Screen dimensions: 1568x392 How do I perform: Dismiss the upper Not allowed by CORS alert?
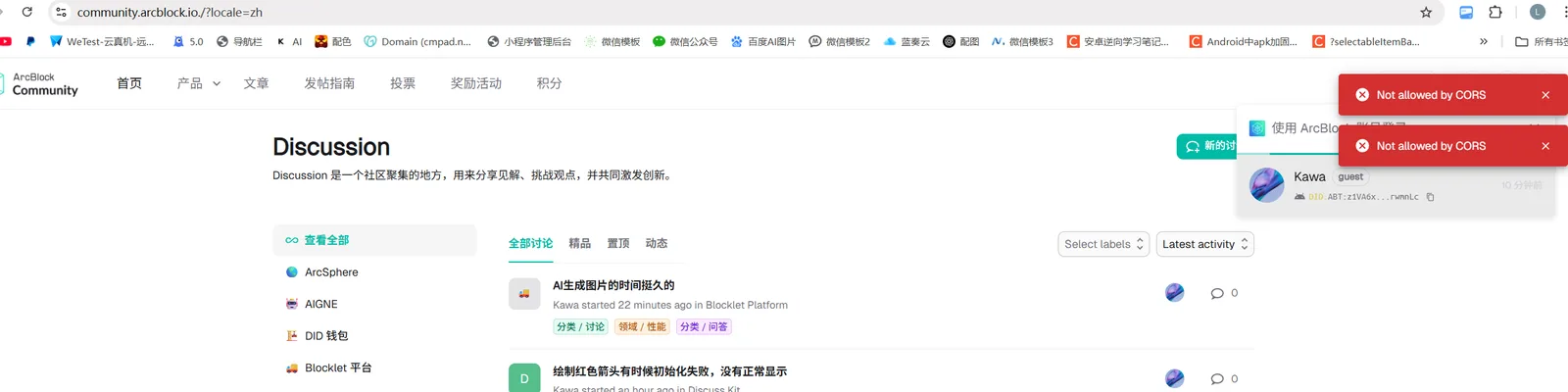point(1545,95)
